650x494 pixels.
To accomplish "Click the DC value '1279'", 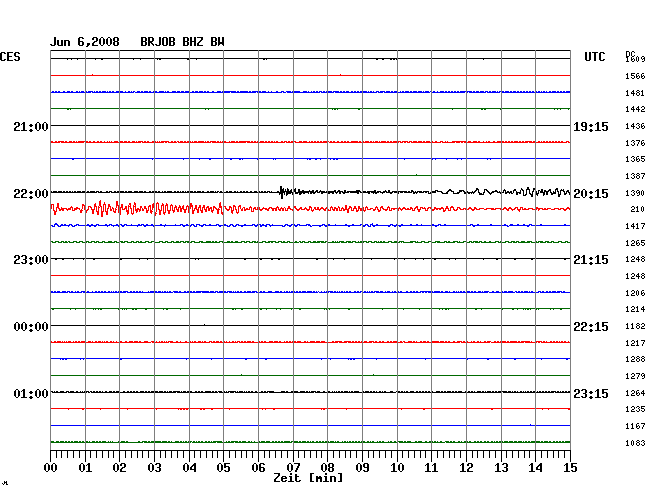I will pos(635,376).
